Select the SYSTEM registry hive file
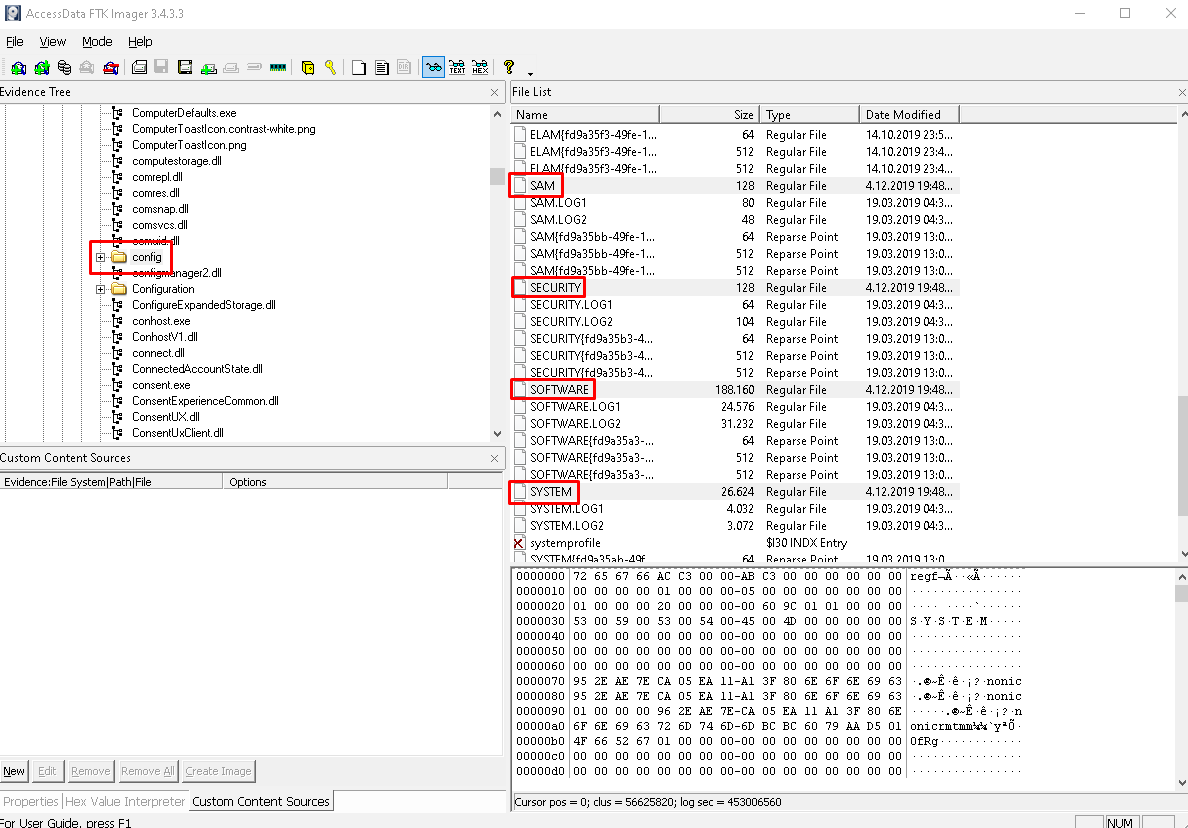The image size is (1188, 828). (x=551, y=492)
